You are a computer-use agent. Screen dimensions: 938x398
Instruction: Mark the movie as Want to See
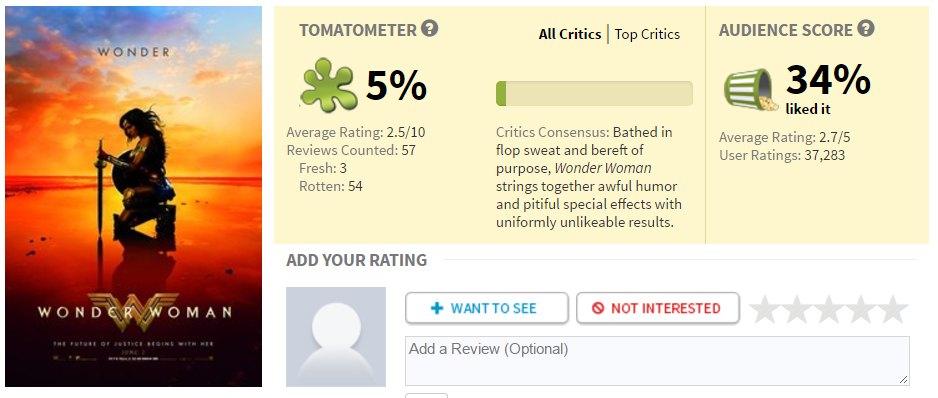[x=486, y=308]
